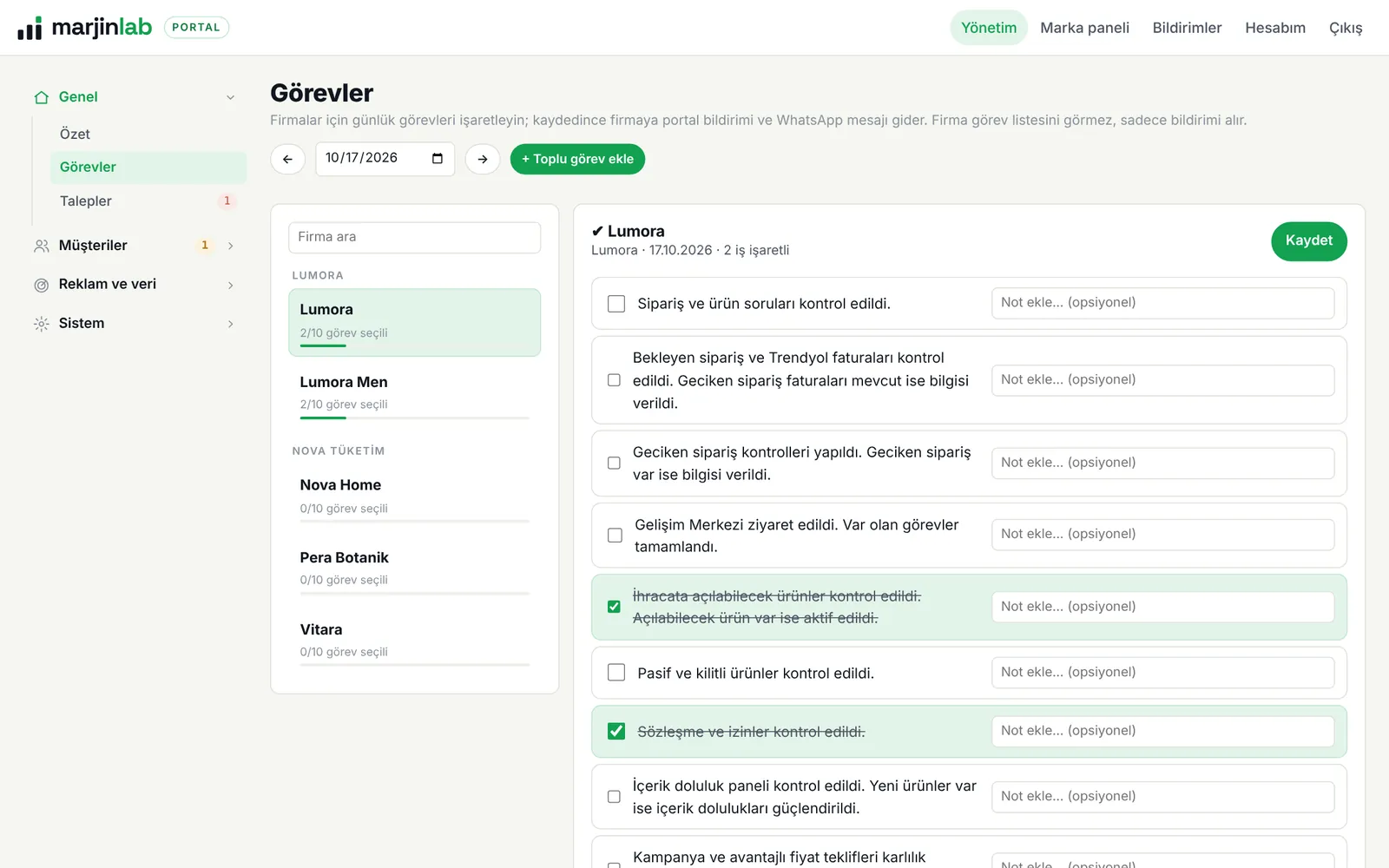
Task: Click the marjinlab logo icon
Action: coord(30,28)
